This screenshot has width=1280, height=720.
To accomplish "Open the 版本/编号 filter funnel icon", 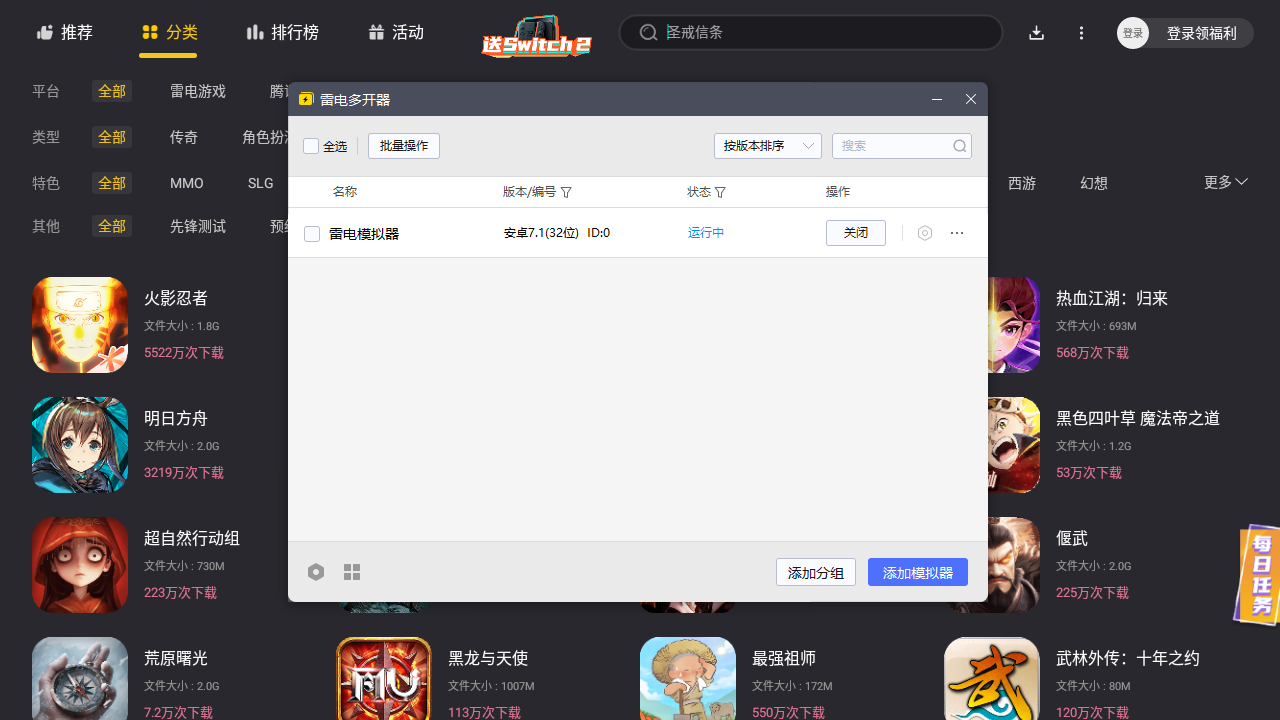I will (566, 191).
